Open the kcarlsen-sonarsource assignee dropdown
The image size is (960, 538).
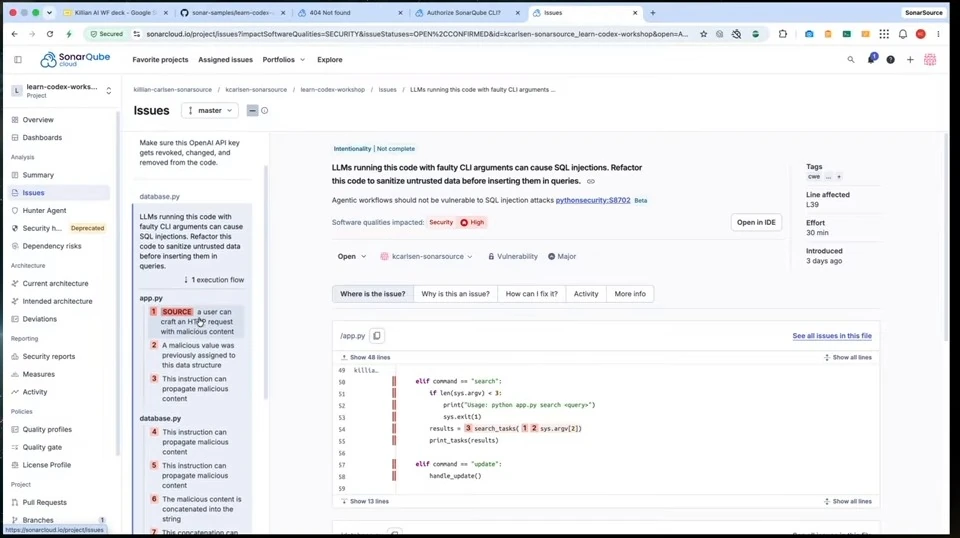click(x=426, y=256)
